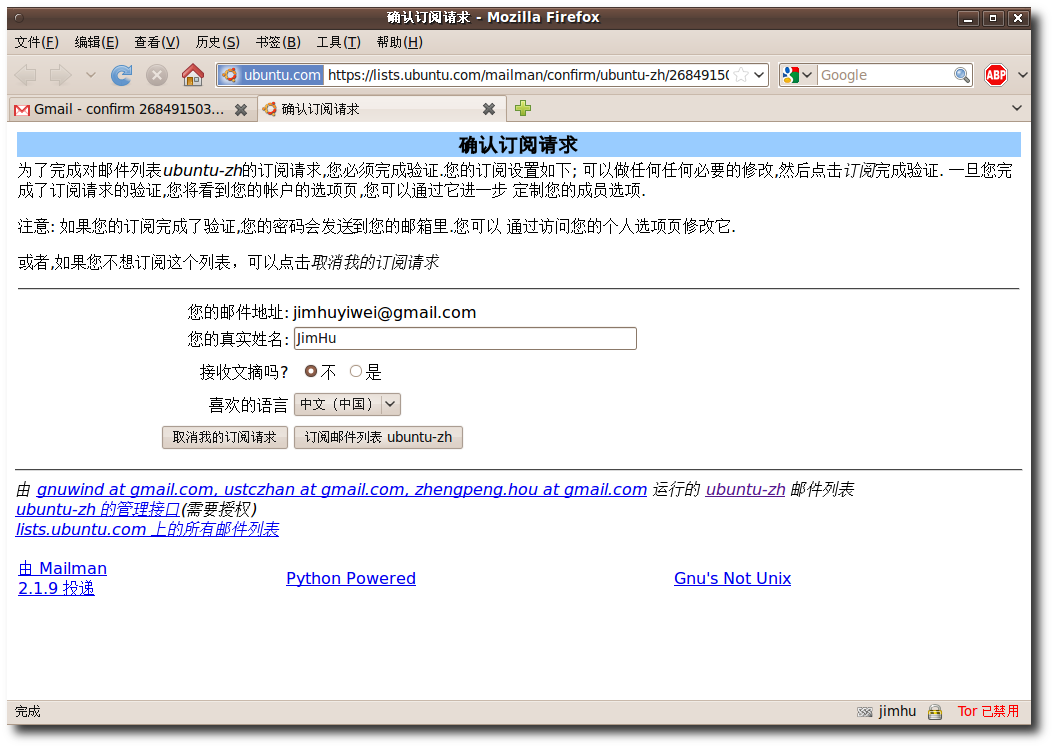Screen dimensions: 1054x748
Task: Close the Gmail confirm tab
Action: point(241,110)
